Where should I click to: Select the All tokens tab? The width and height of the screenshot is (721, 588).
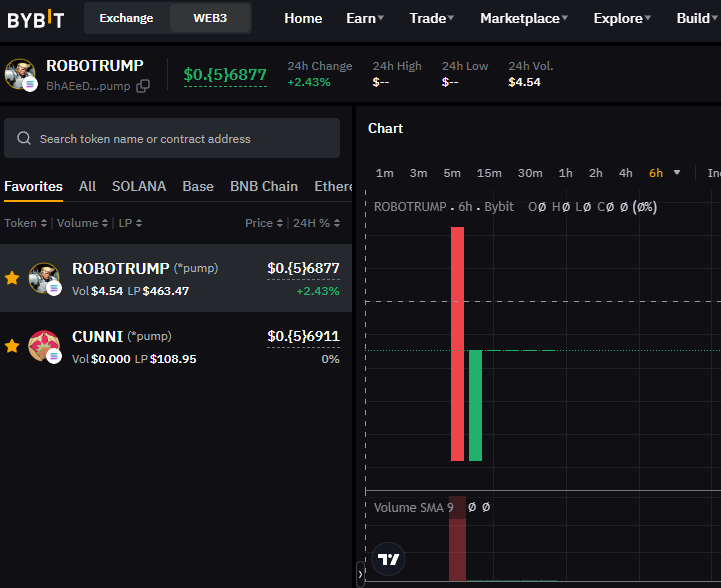(x=87, y=187)
